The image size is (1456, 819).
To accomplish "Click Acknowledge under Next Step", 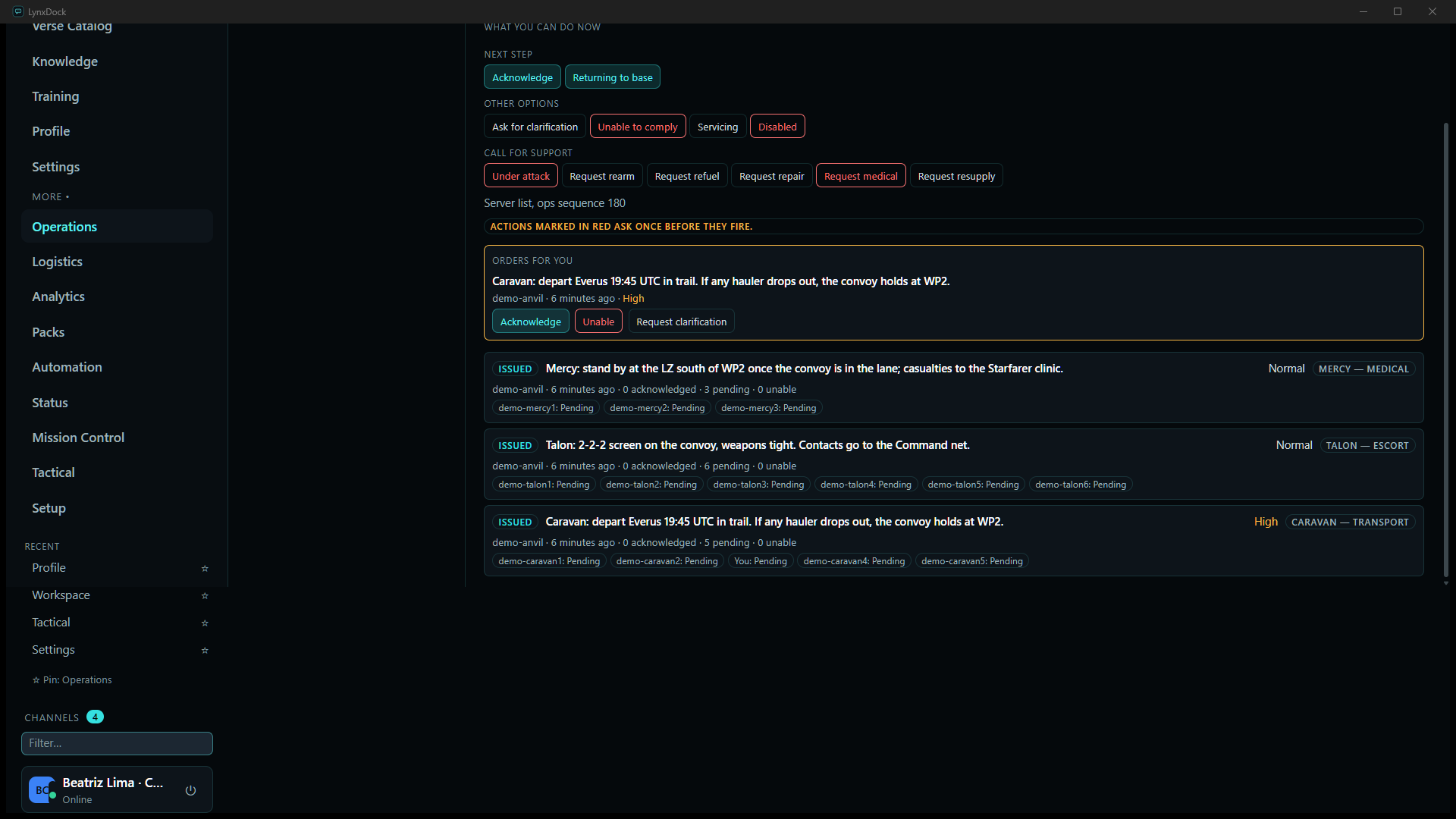I will click(x=522, y=77).
